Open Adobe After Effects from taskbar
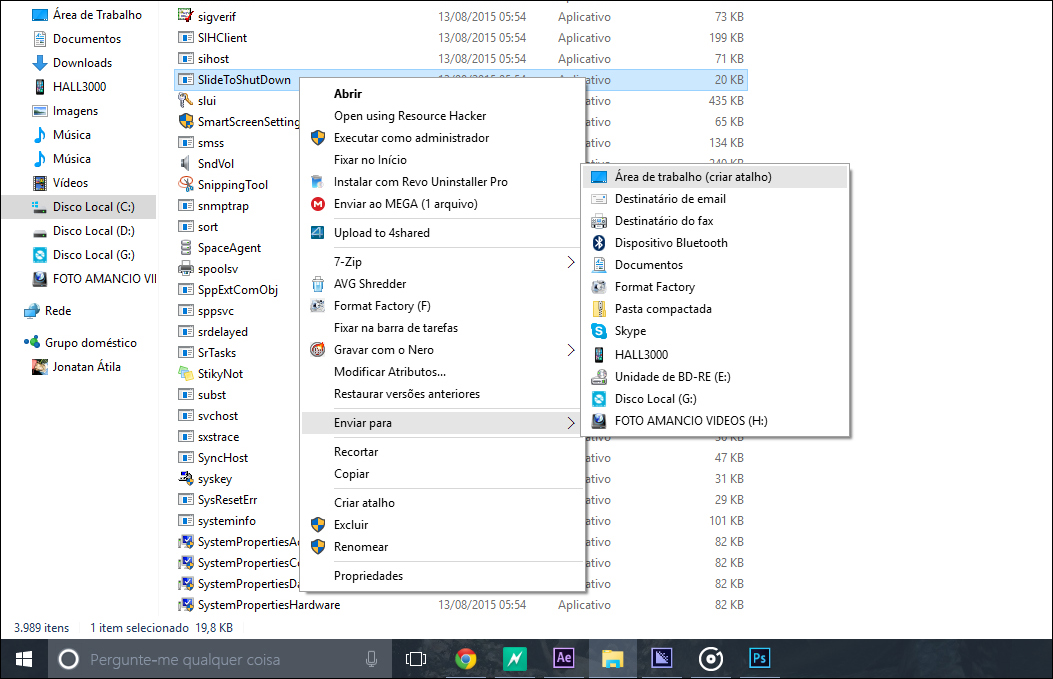 (563, 659)
